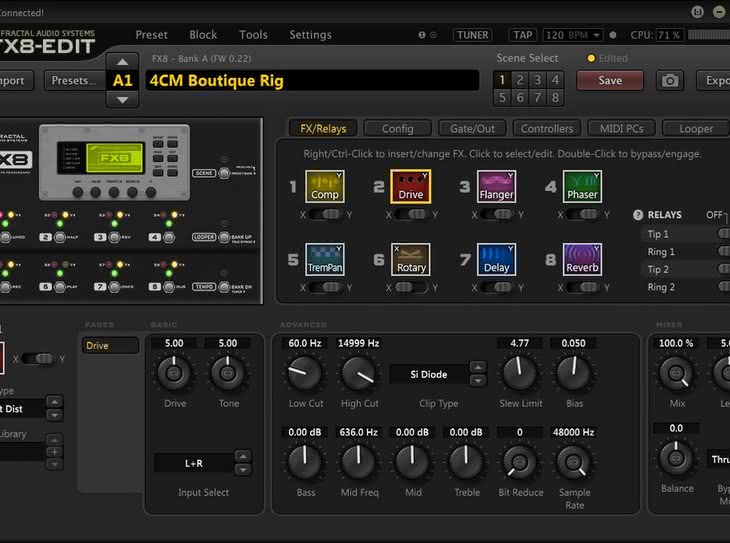Image resolution: width=730 pixels, height=543 pixels.
Task: Click the Tone knob
Action: click(x=228, y=373)
